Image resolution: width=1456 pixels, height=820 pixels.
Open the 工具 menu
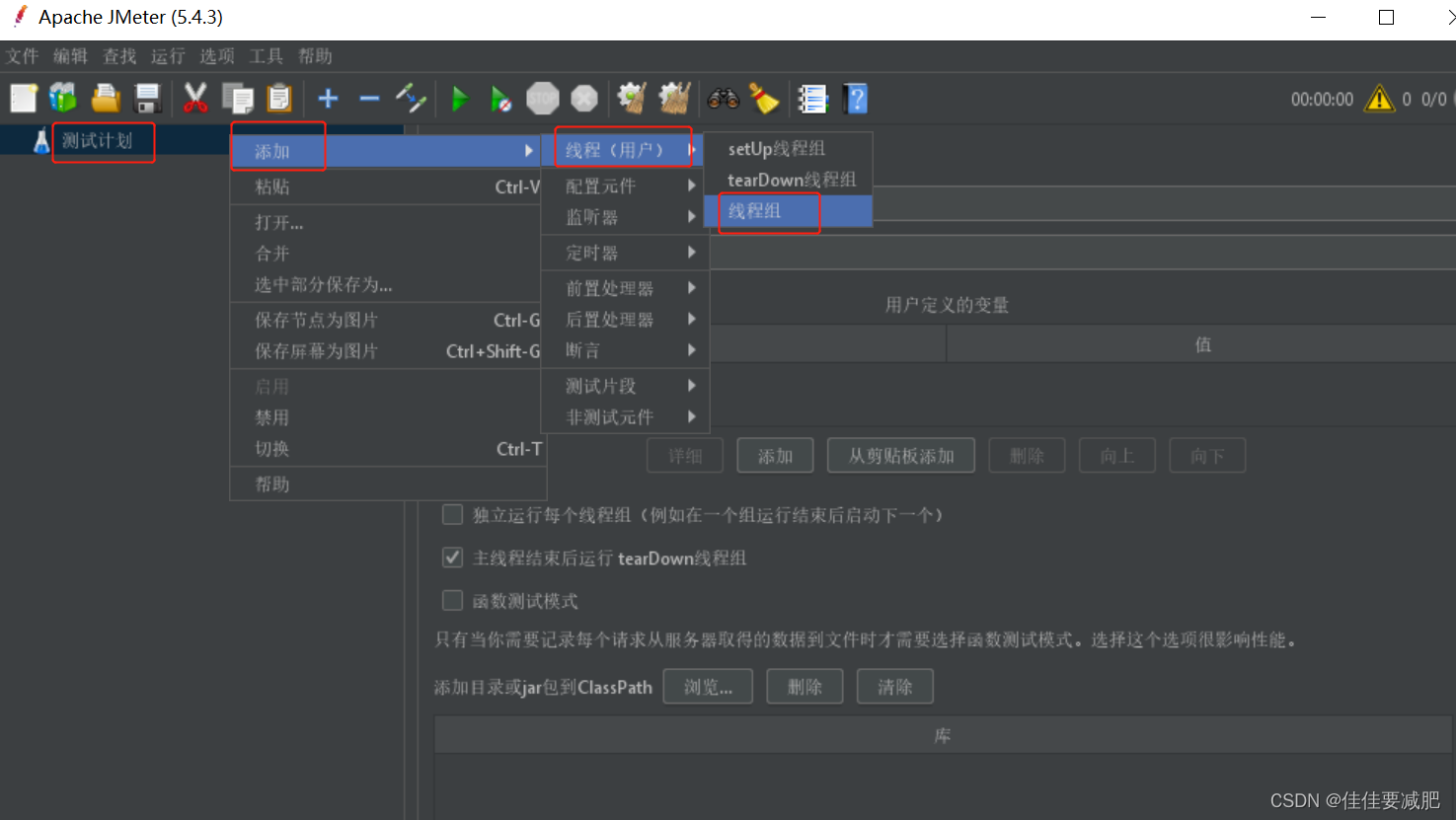(x=266, y=56)
